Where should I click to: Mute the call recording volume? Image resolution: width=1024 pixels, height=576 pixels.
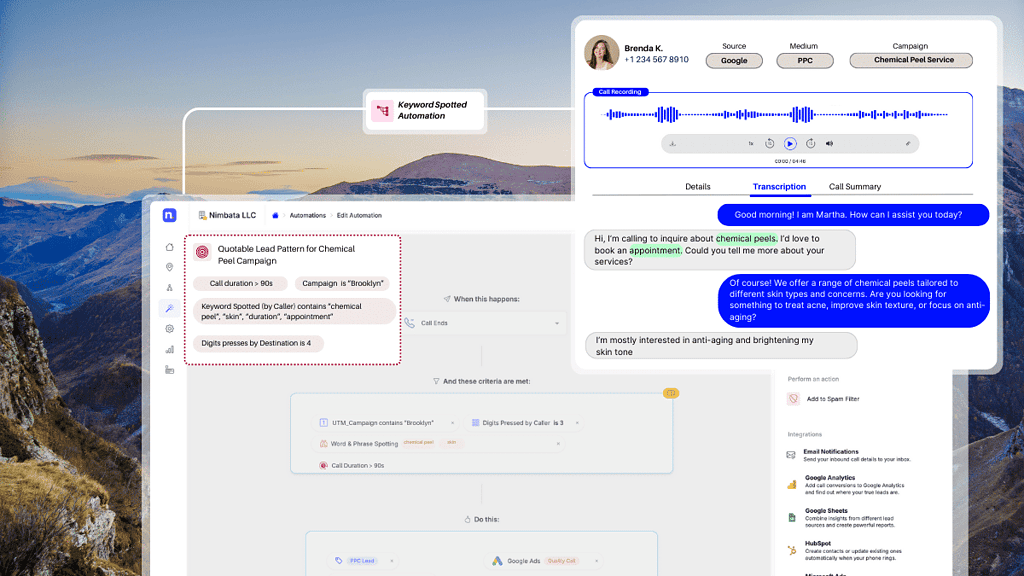pyautogui.click(x=829, y=144)
